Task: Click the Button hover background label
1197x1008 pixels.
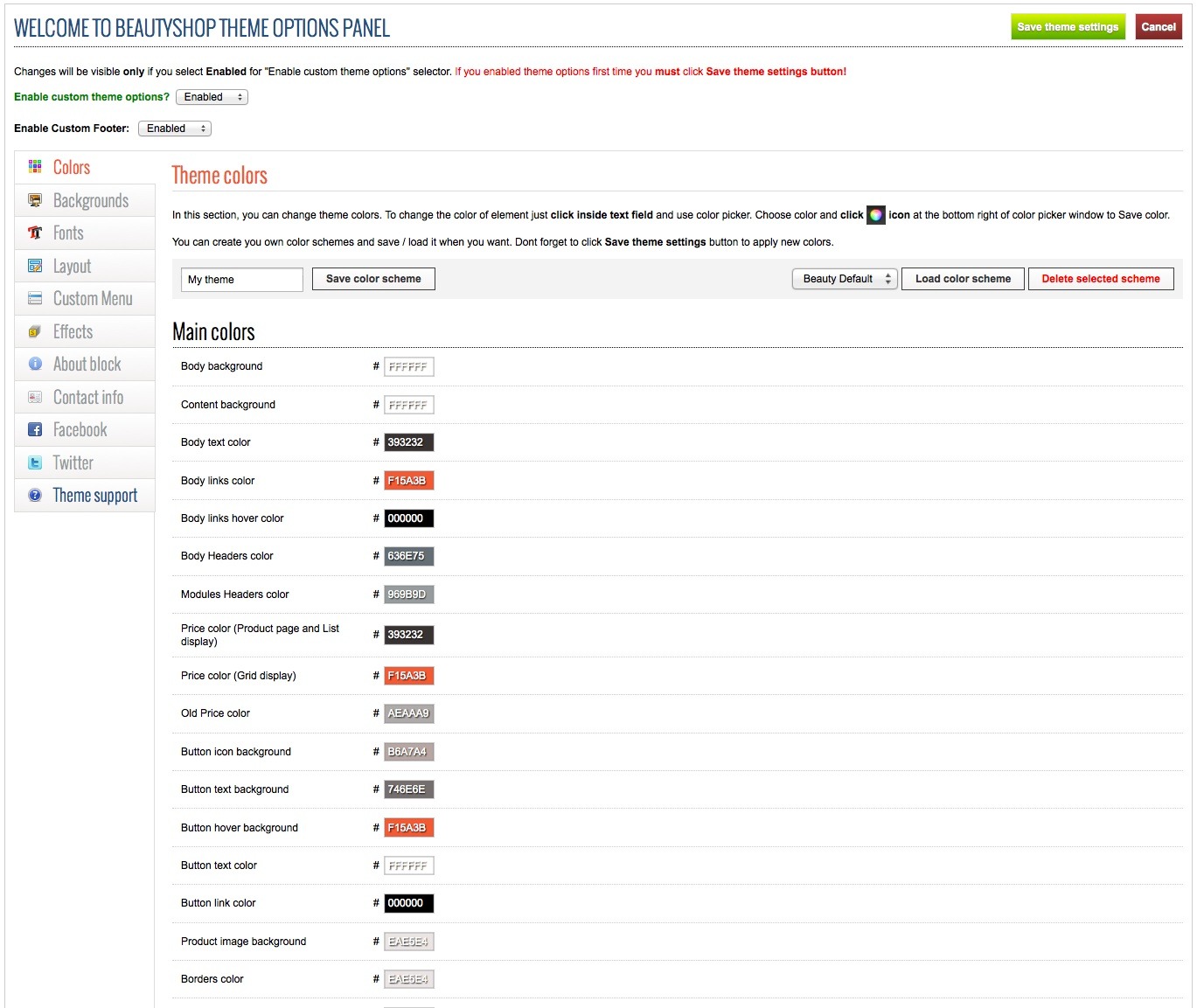Action: pos(240,828)
